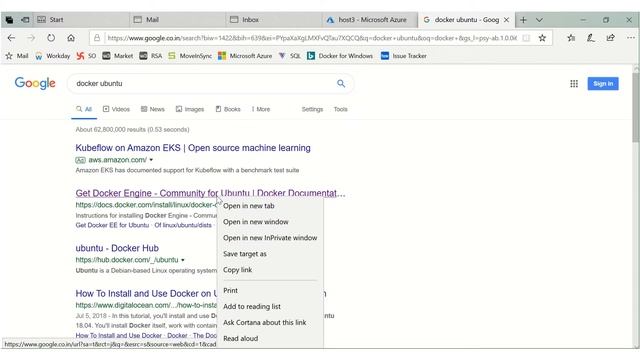Click the forward navigation arrow
Screen dimensions: 640x360
click(31, 38)
